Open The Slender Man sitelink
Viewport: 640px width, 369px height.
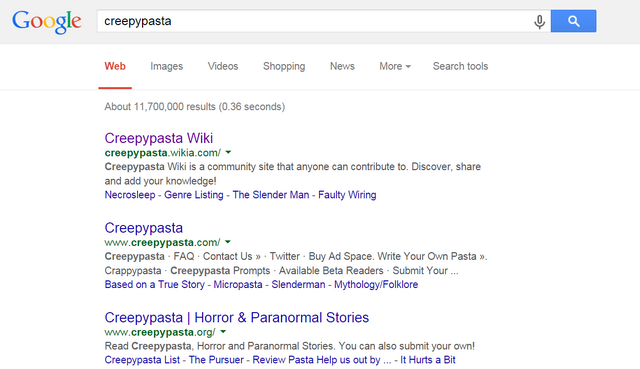271,195
